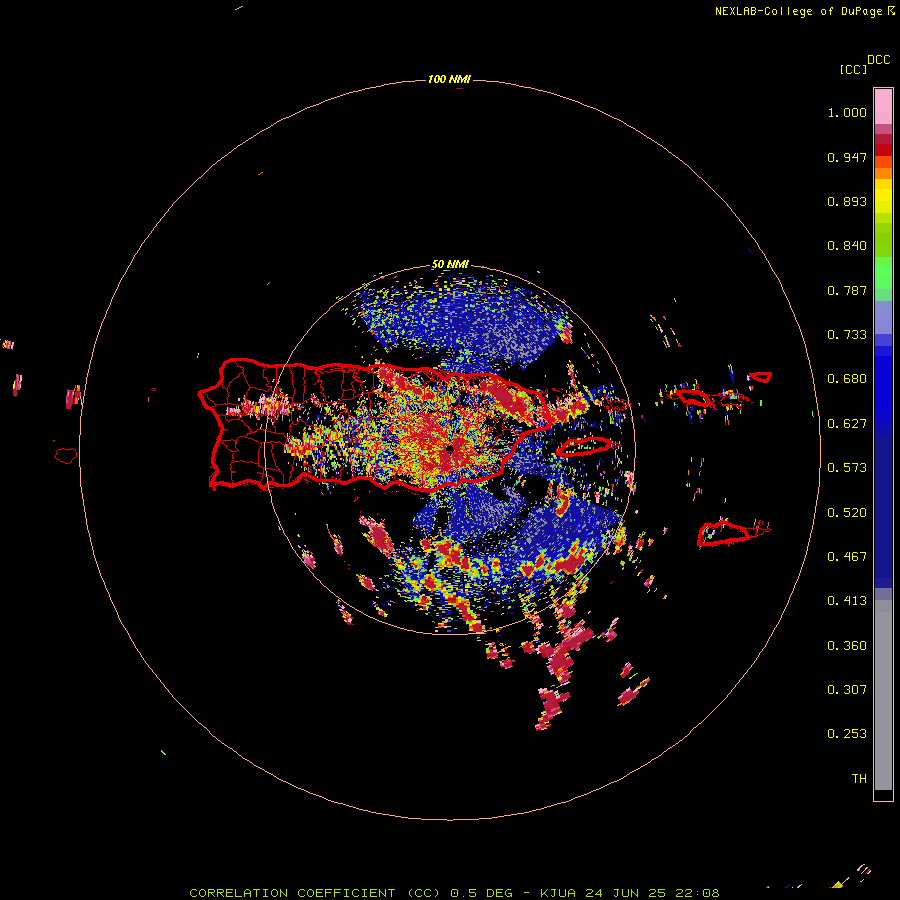Select the 0.573 scale value

(x=847, y=468)
